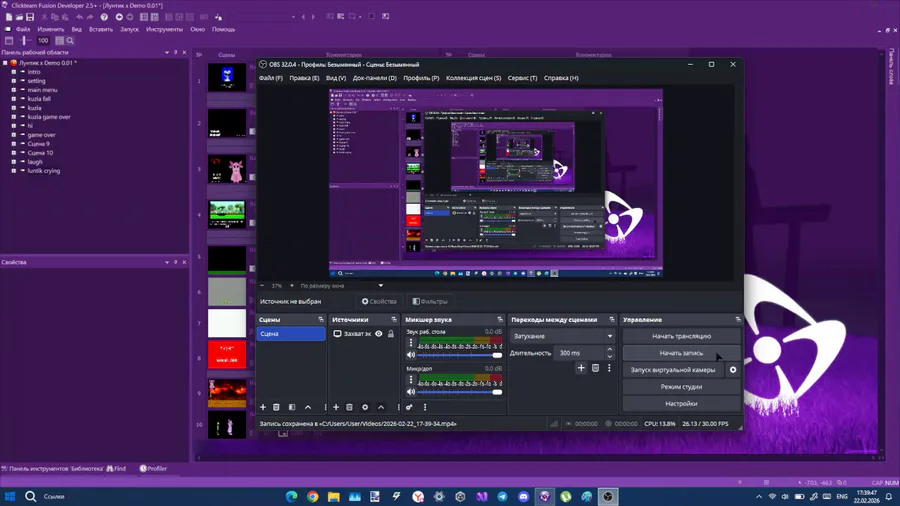This screenshot has height=506, width=900.
Task: Open OBS "Файл (F)" menu
Action: (270, 78)
